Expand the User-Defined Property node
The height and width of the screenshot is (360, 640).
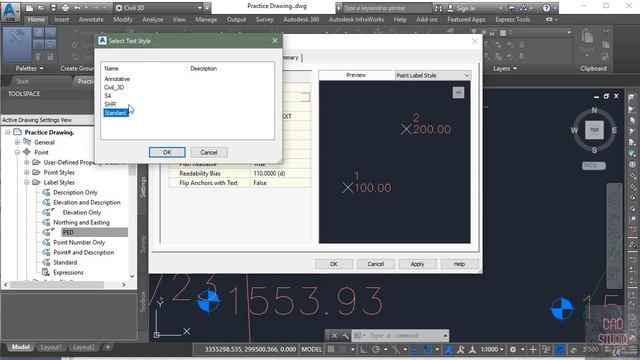pos(27,162)
